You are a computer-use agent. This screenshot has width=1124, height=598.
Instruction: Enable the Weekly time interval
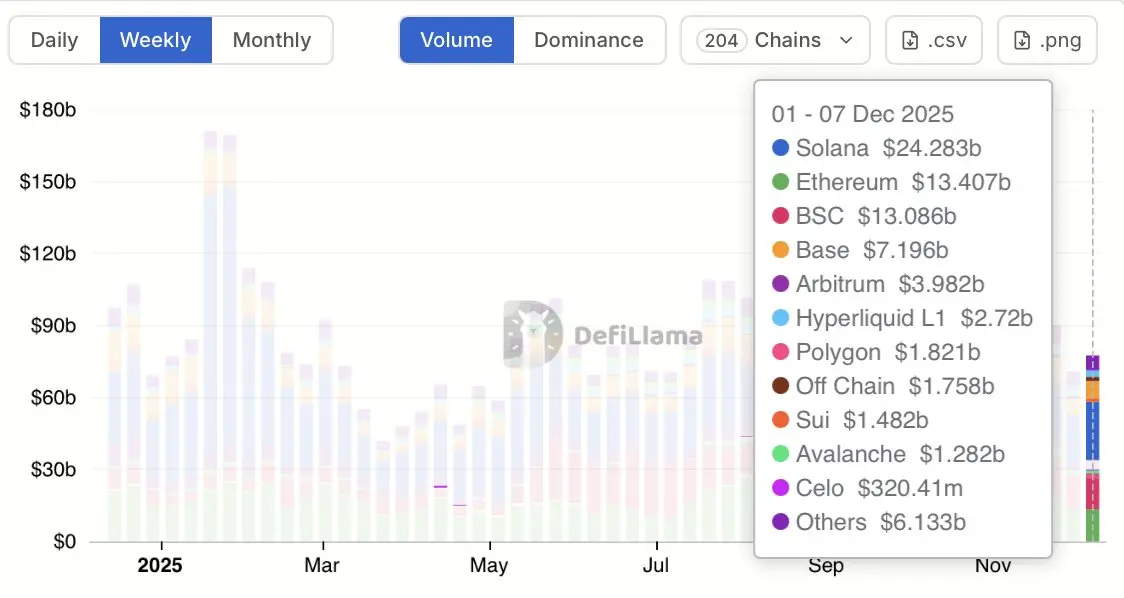pyautogui.click(x=155, y=40)
